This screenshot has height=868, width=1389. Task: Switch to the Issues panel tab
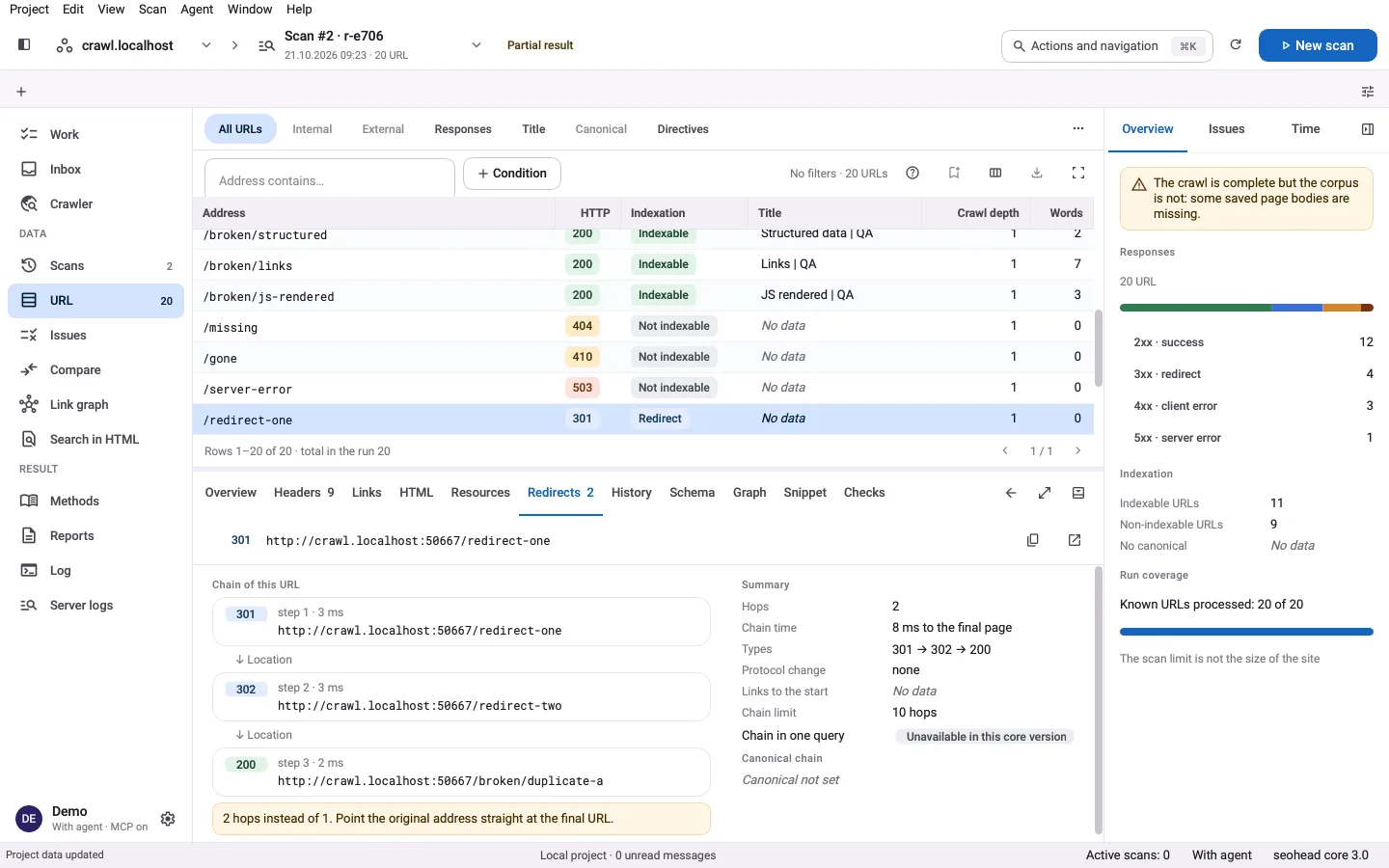(x=1226, y=129)
